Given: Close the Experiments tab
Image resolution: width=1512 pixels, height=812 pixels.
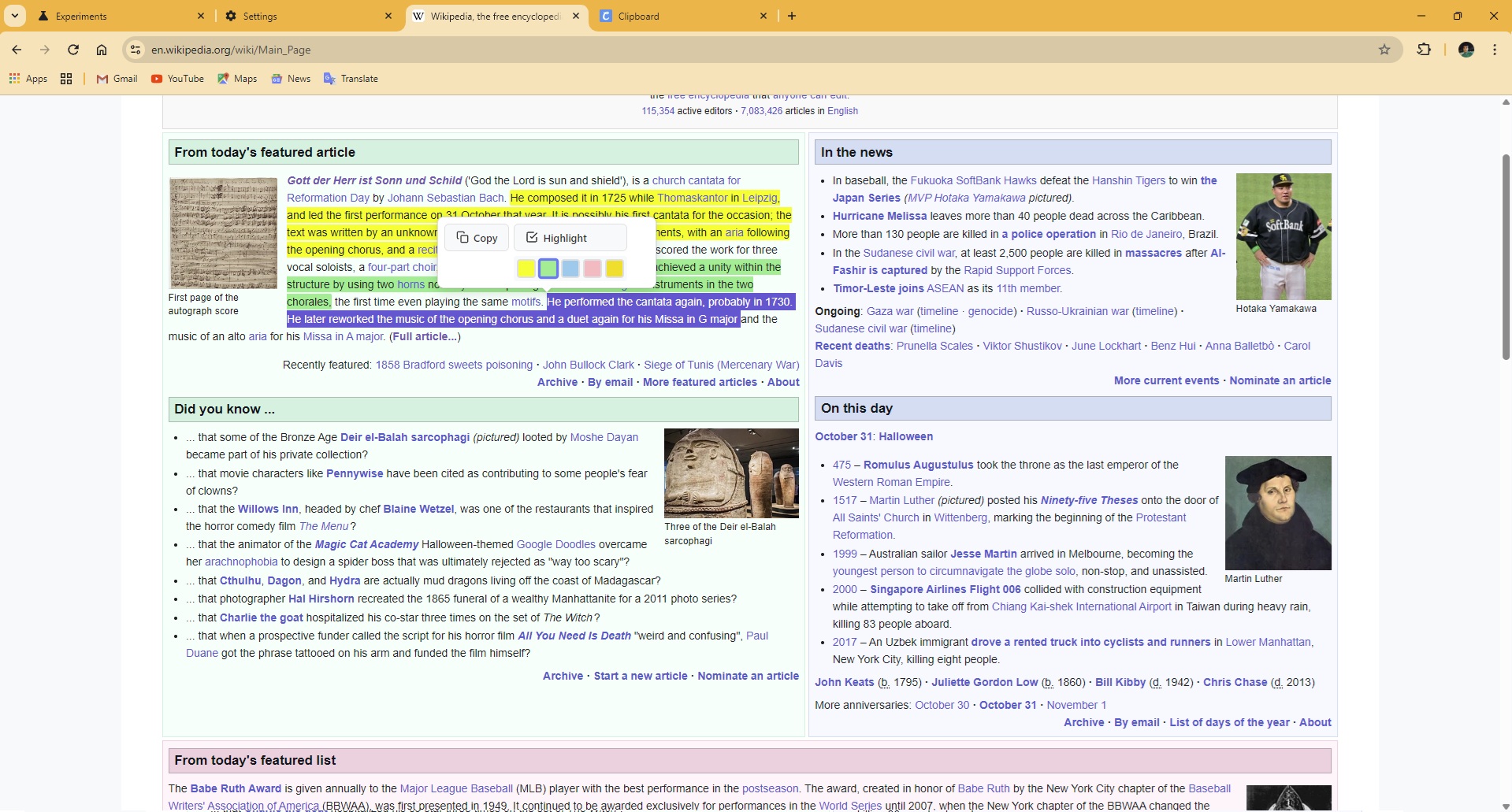Looking at the screenshot, I should [201, 16].
